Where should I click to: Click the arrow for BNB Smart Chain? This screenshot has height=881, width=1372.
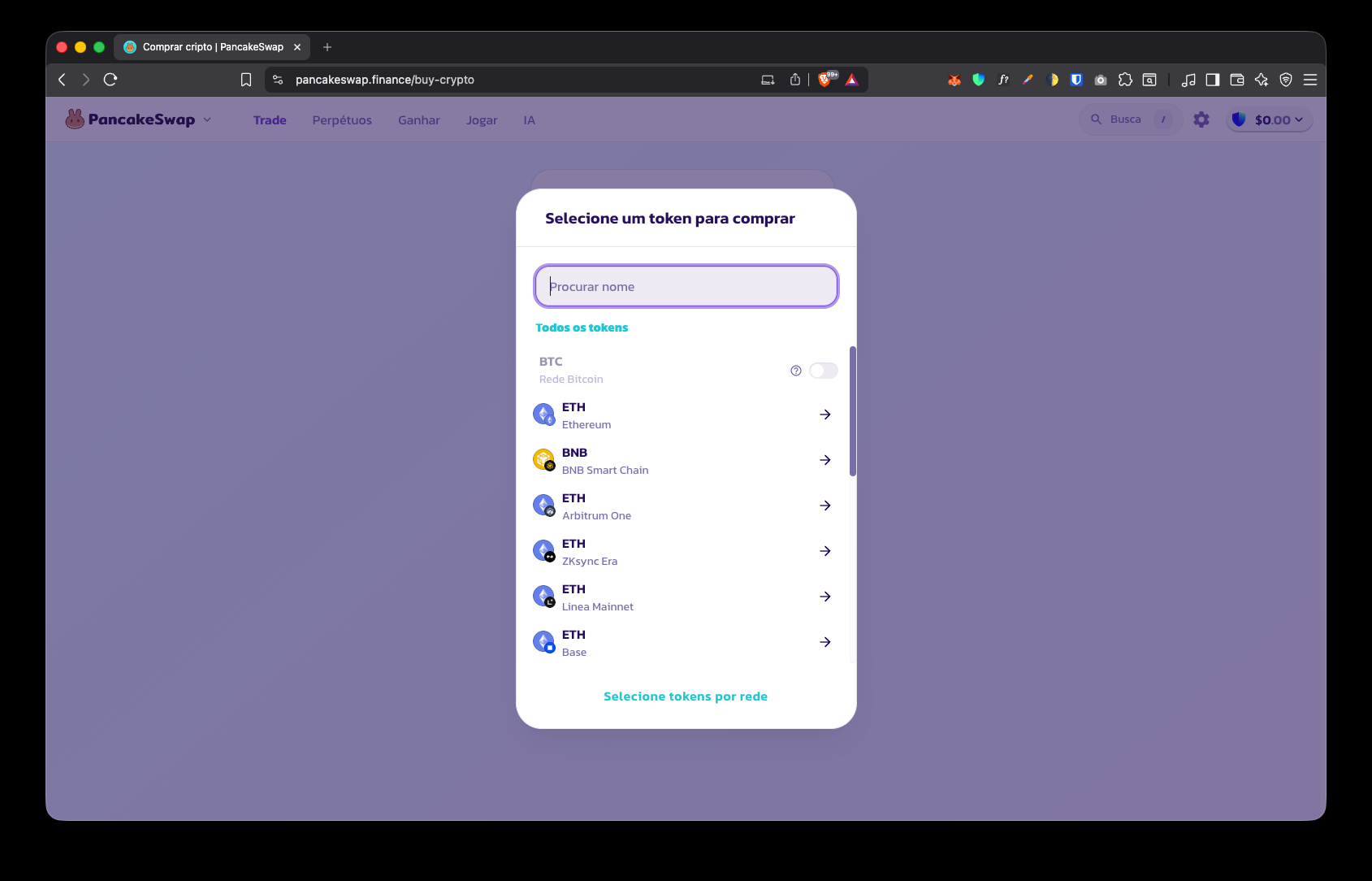(x=825, y=460)
